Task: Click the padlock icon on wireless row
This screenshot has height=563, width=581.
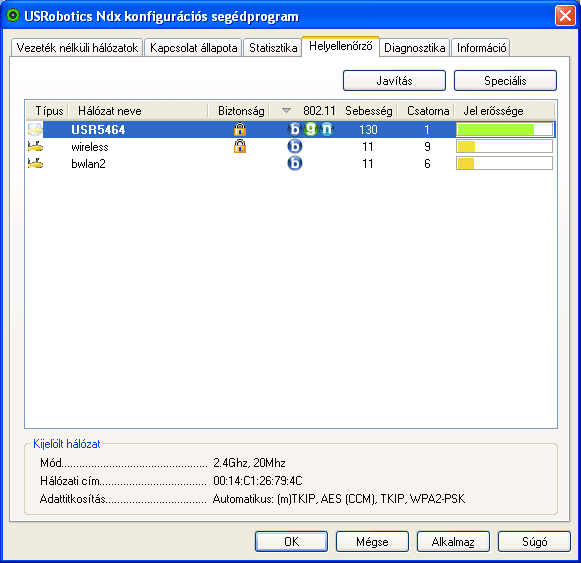Action: tap(240, 146)
